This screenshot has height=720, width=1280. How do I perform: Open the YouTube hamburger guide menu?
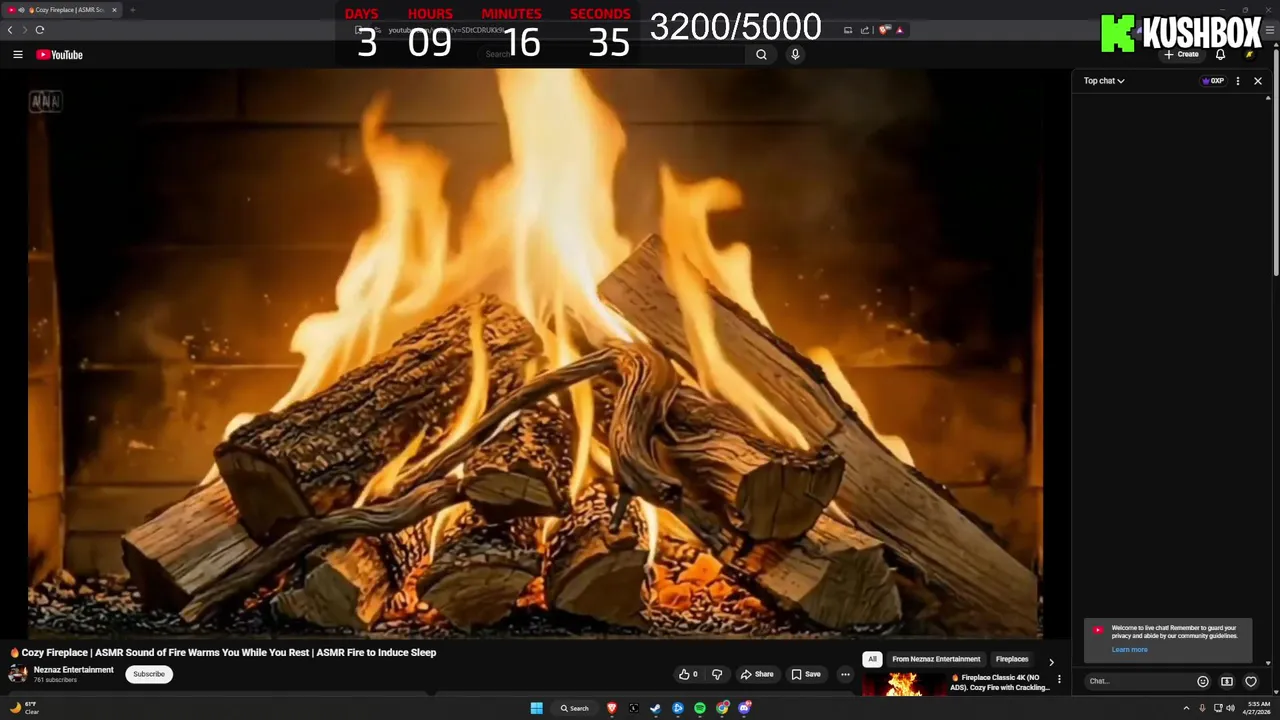pos(18,55)
